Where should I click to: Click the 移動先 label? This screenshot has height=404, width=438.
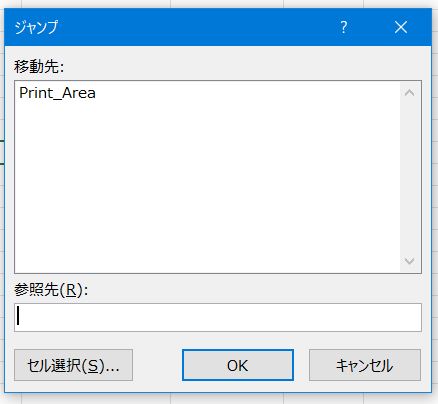tap(39, 66)
